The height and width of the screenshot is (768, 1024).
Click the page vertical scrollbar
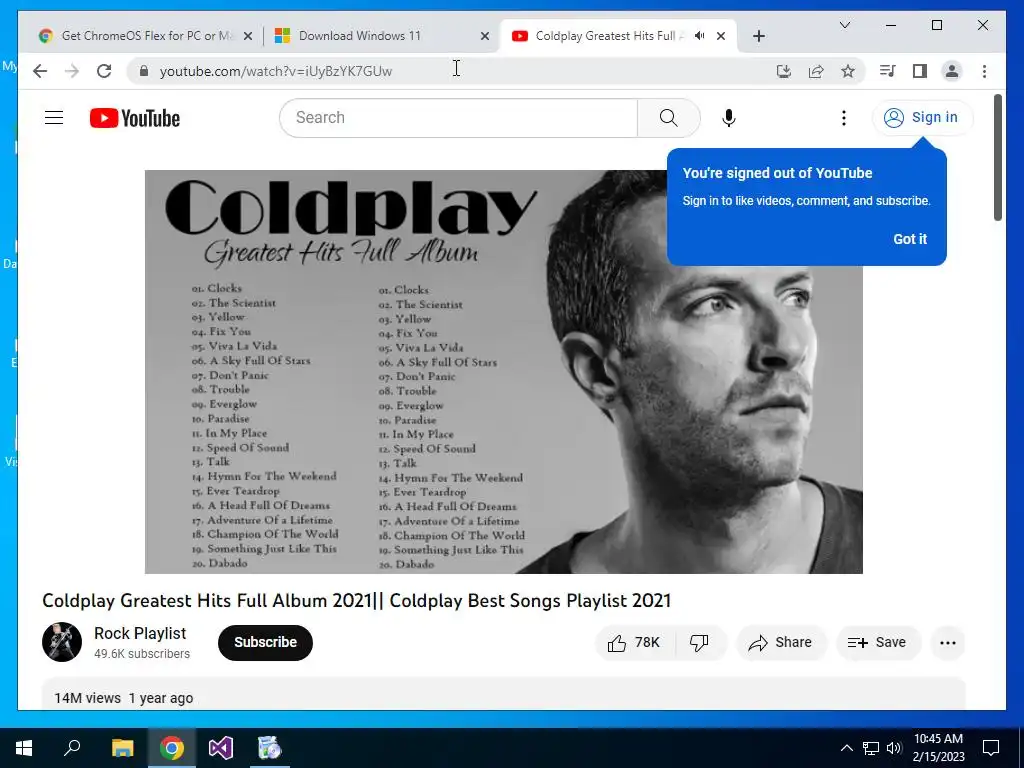(x=998, y=157)
